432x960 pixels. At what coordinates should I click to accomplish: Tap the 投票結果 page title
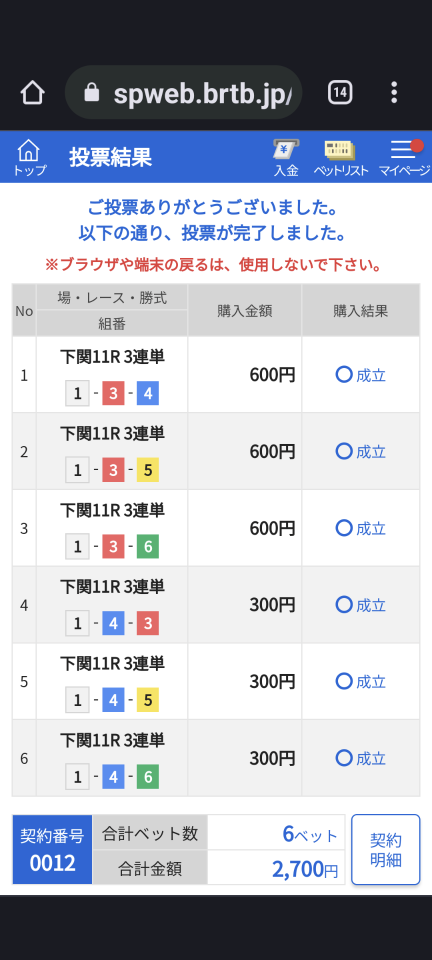click(110, 158)
